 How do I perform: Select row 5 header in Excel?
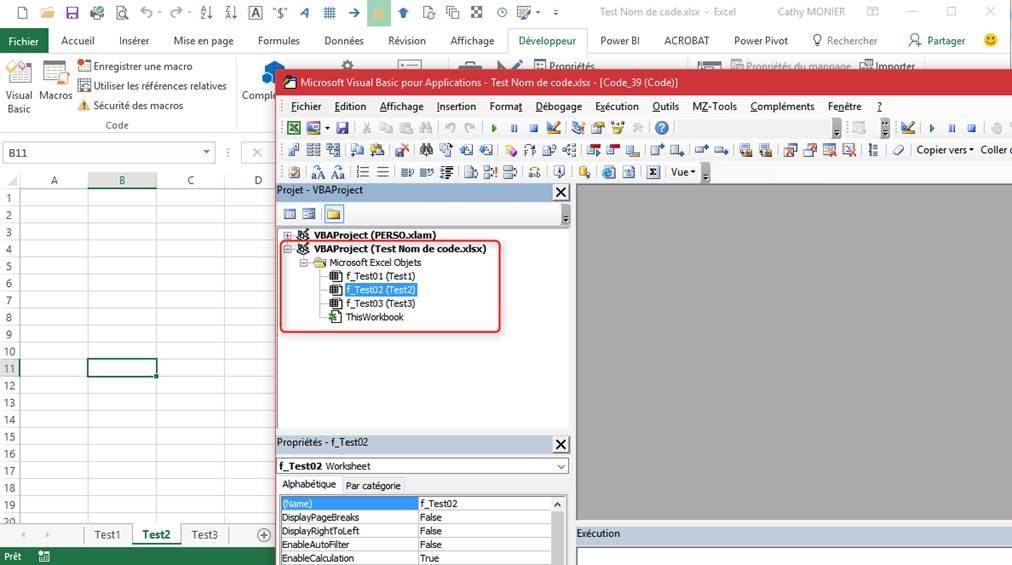9,266
